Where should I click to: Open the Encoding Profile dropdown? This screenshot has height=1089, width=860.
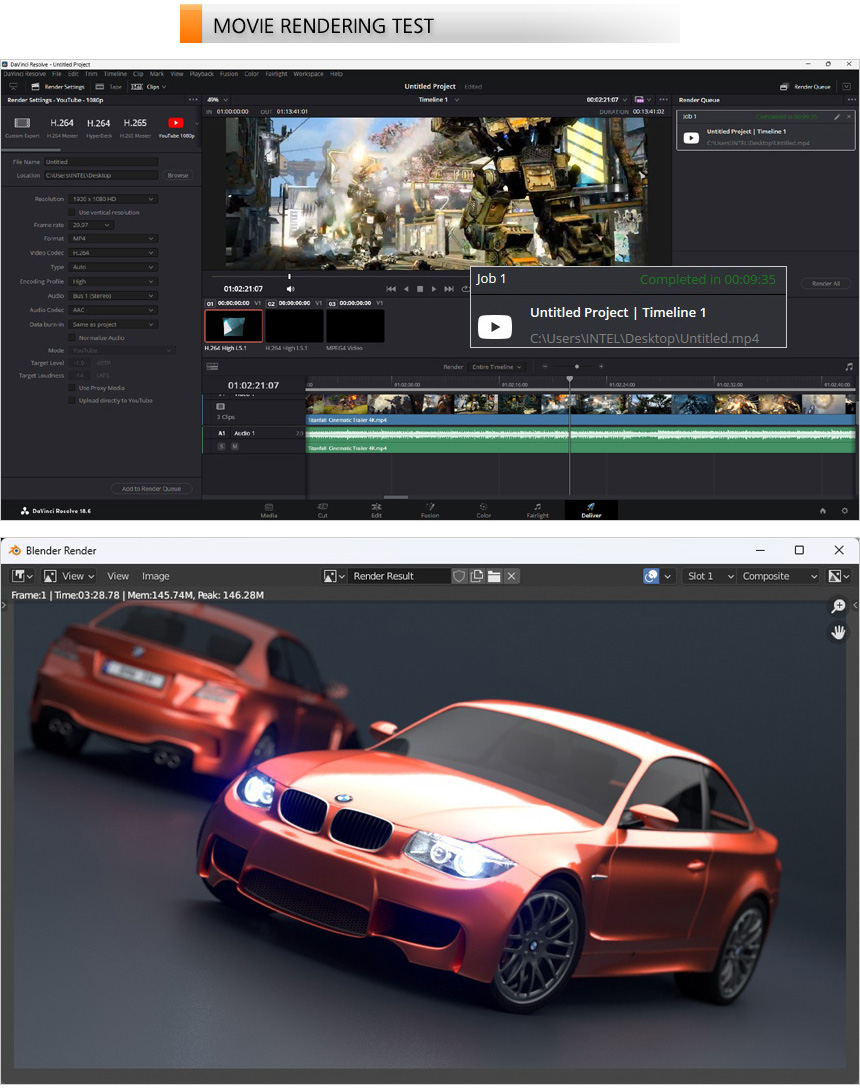tap(113, 281)
